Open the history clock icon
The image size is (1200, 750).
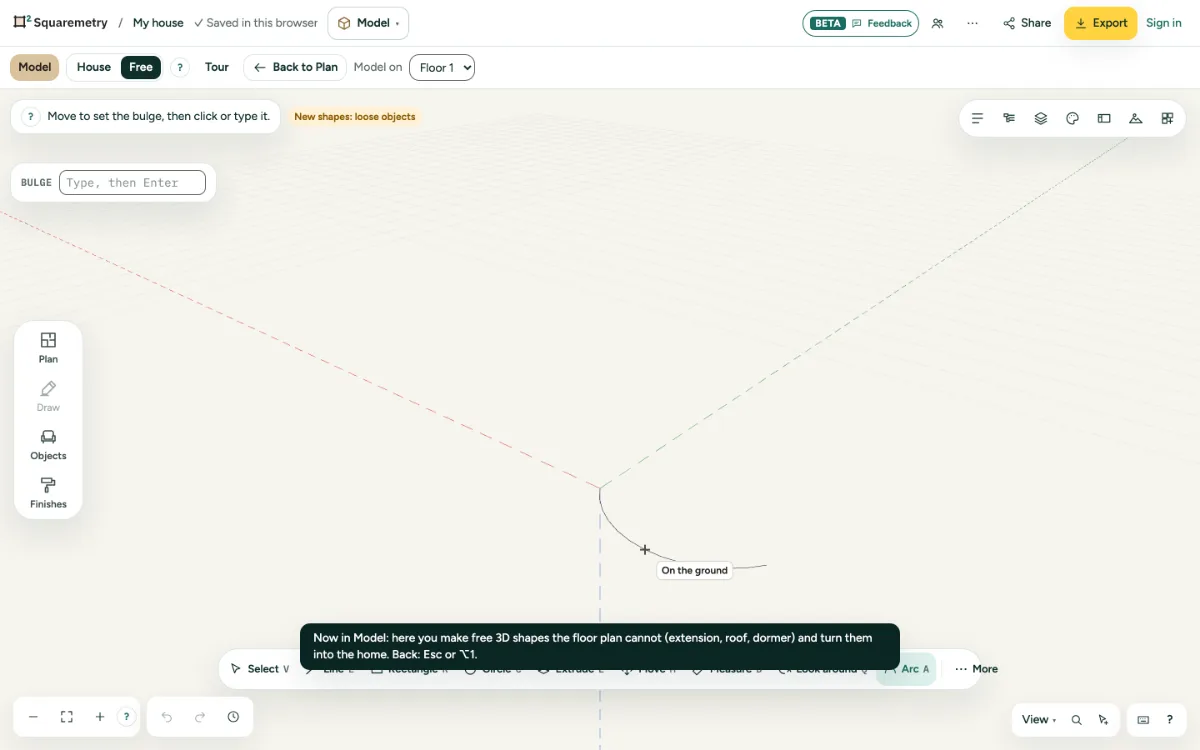coord(233,717)
